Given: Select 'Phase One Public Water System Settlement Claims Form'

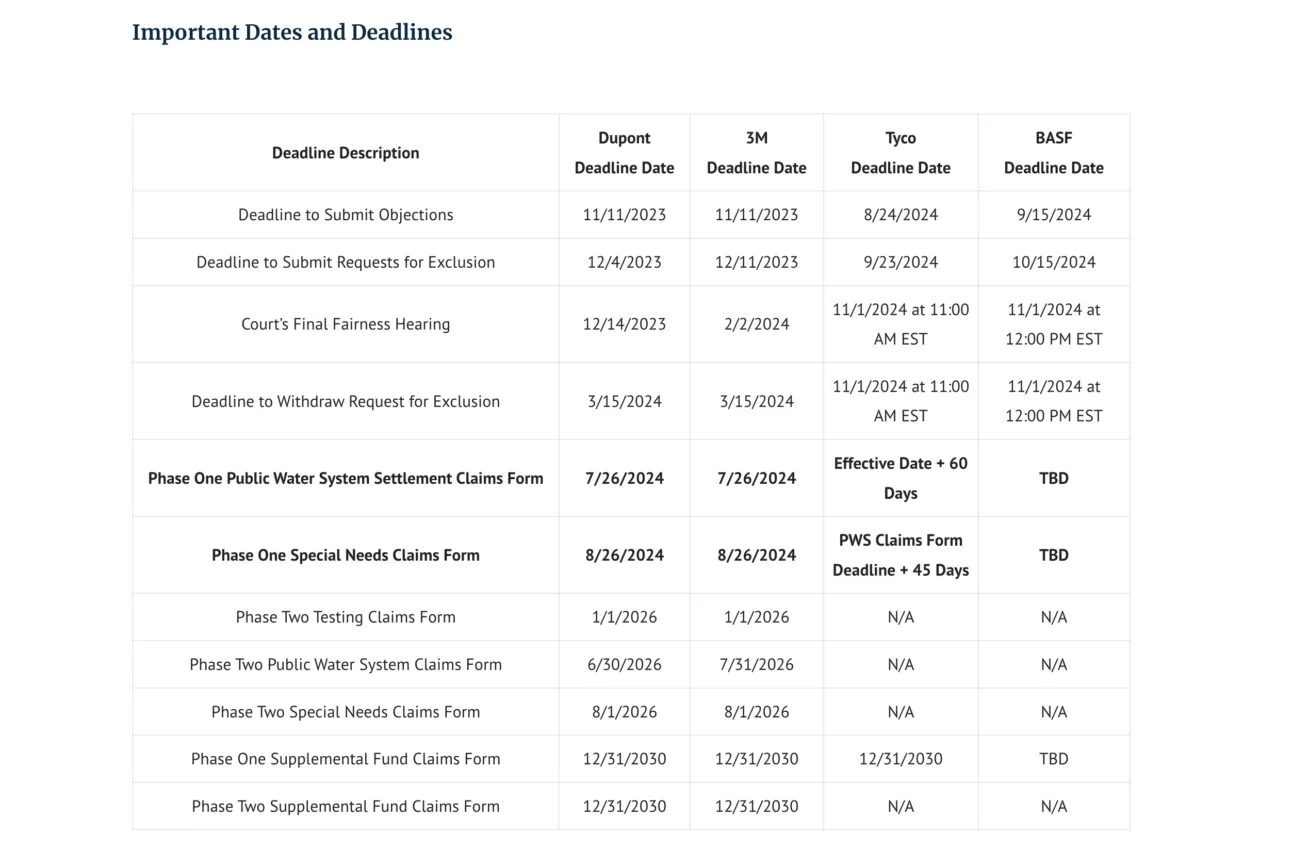Looking at the screenshot, I should click(x=345, y=478).
